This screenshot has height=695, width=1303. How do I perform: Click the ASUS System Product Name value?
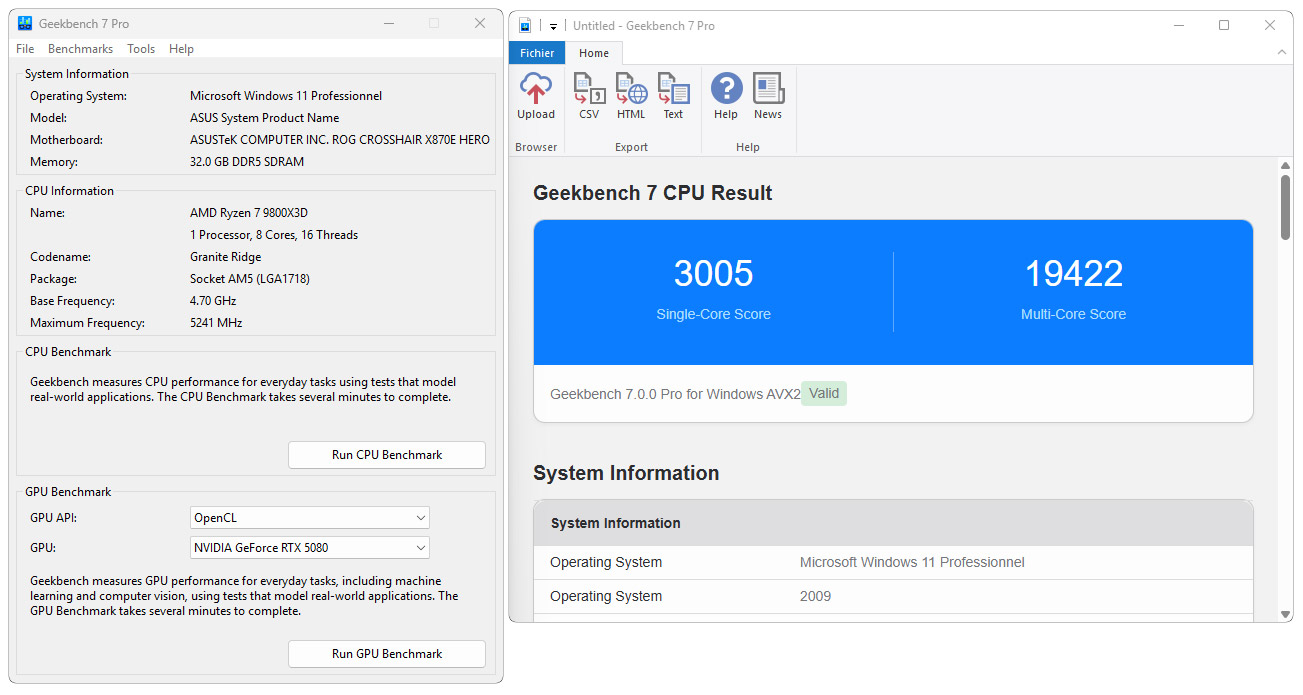click(264, 118)
